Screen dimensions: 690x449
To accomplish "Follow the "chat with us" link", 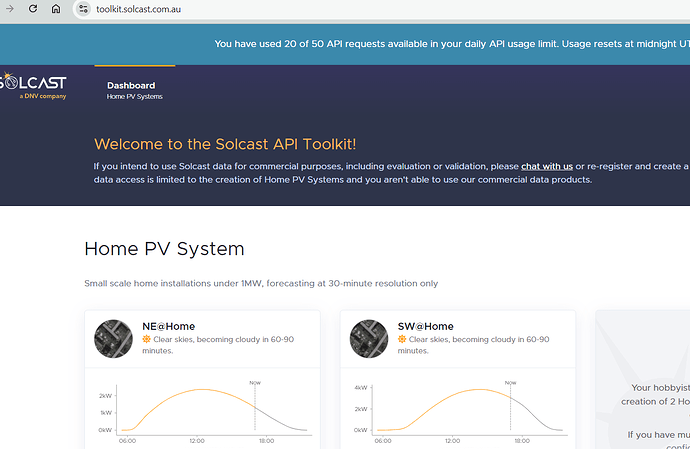I will click(x=546, y=166).
